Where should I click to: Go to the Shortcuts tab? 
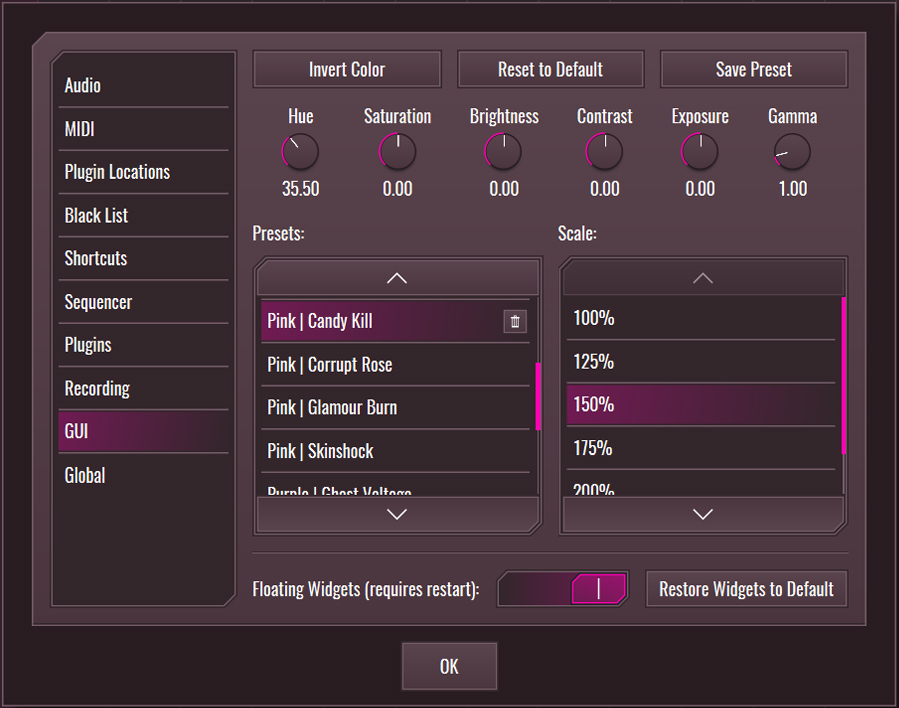[x=143, y=259]
